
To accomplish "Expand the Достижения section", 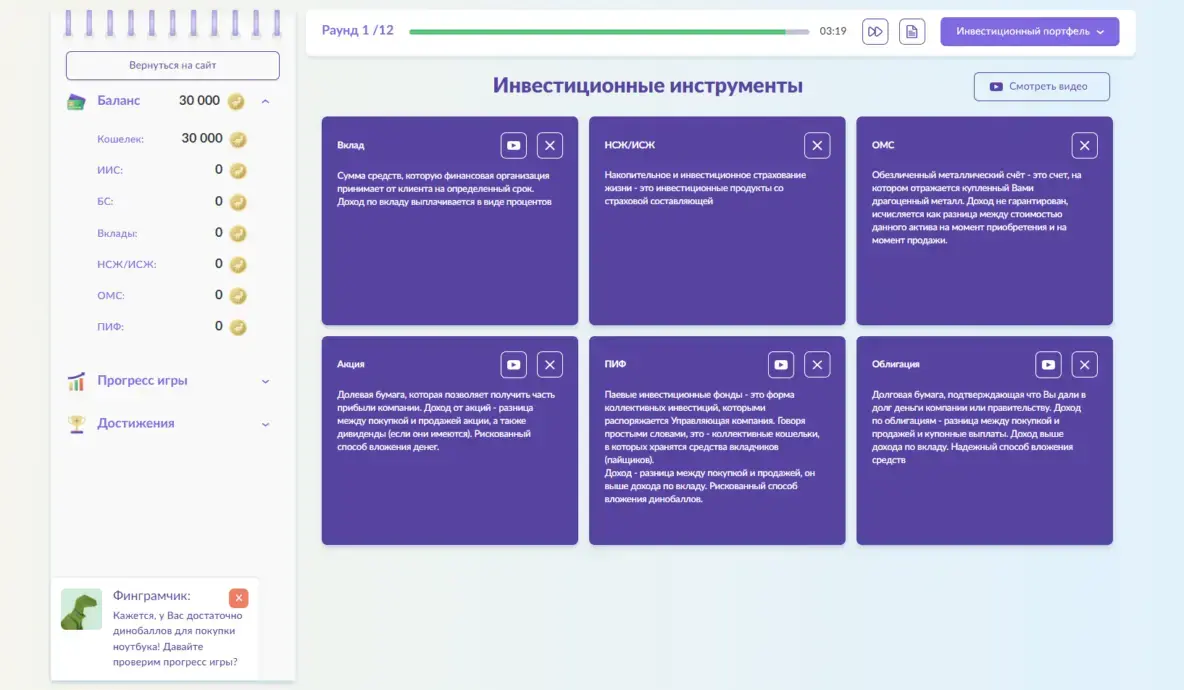I will [265, 424].
